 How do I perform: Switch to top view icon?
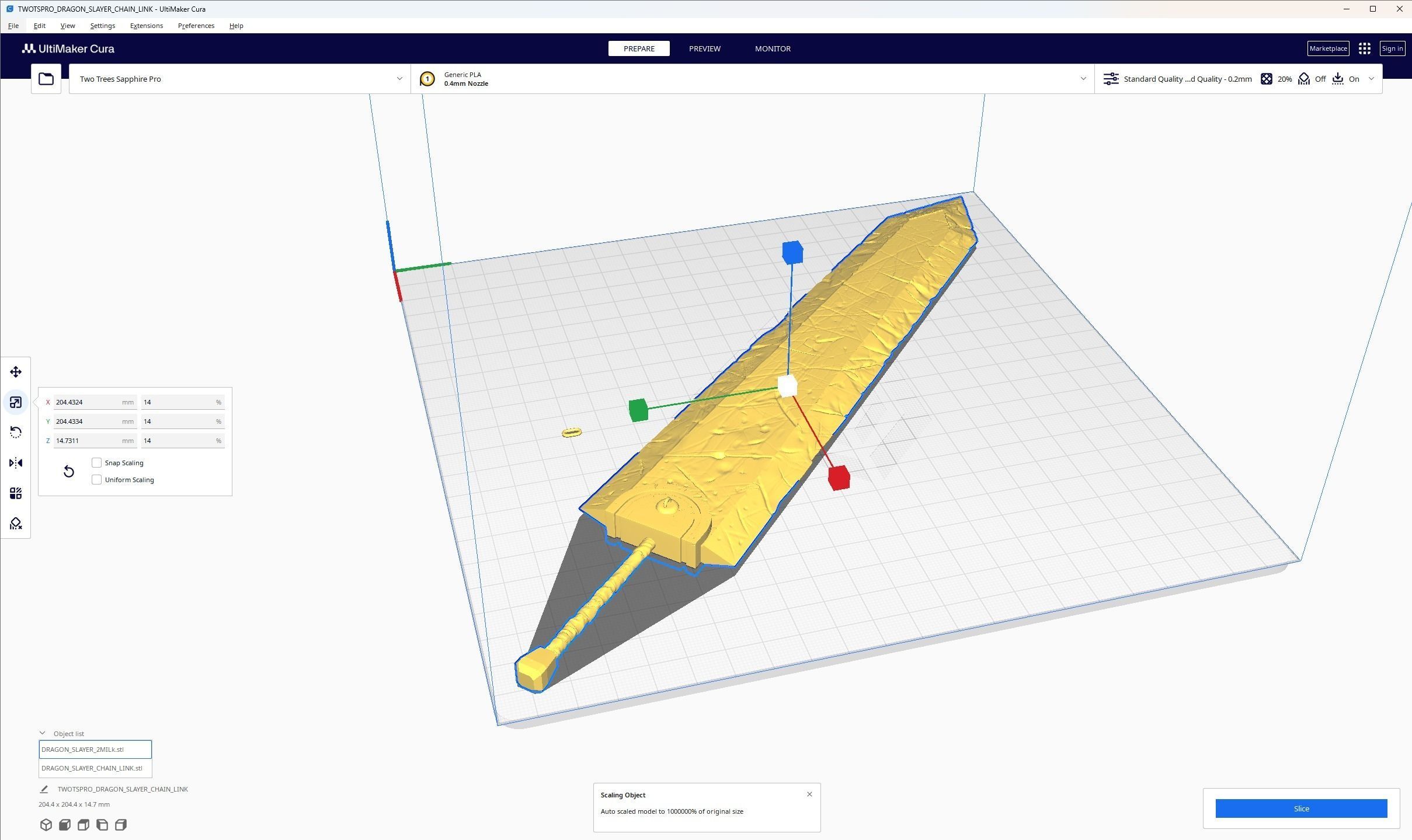tap(84, 824)
